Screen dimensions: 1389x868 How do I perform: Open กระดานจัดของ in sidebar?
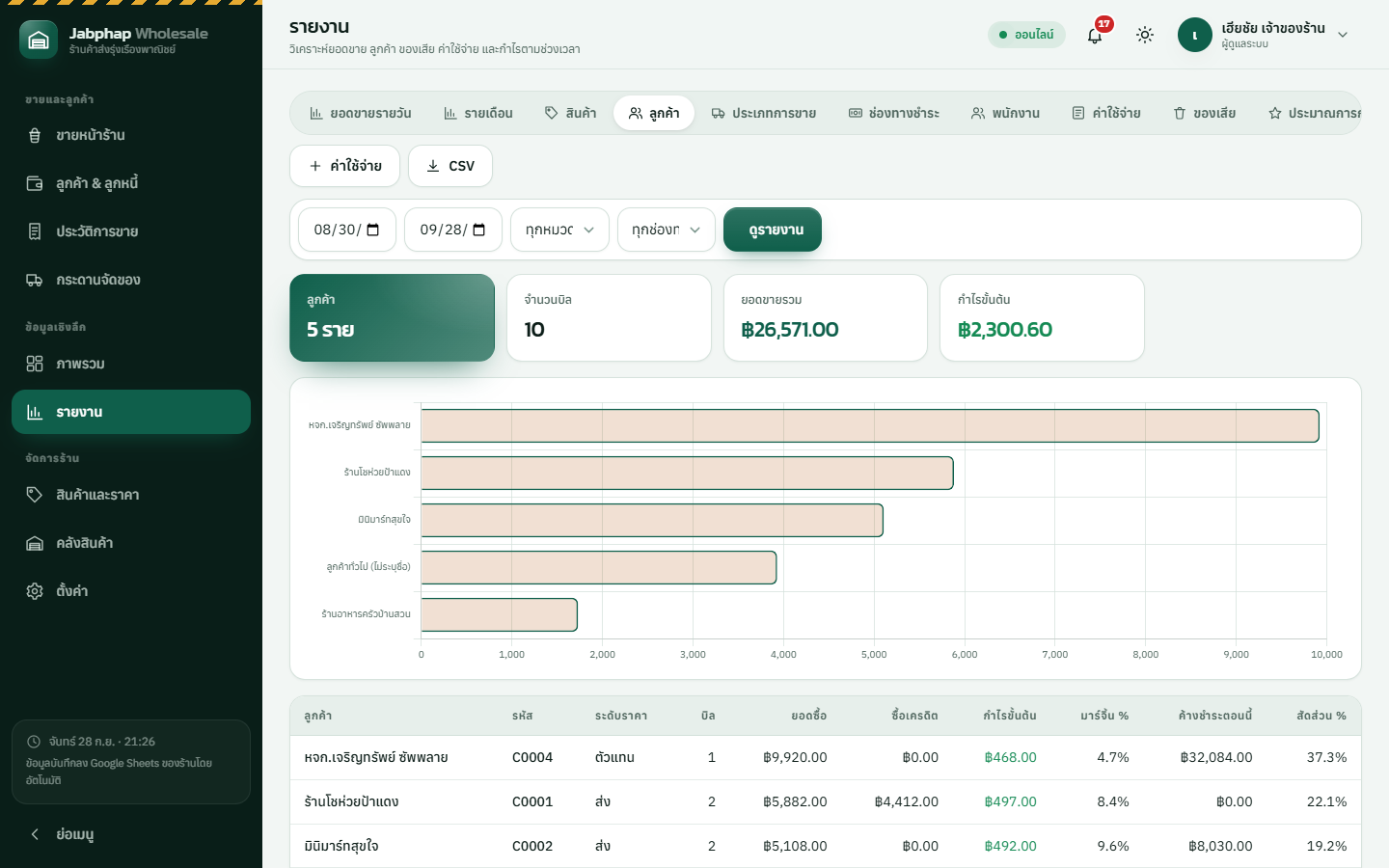(131, 280)
